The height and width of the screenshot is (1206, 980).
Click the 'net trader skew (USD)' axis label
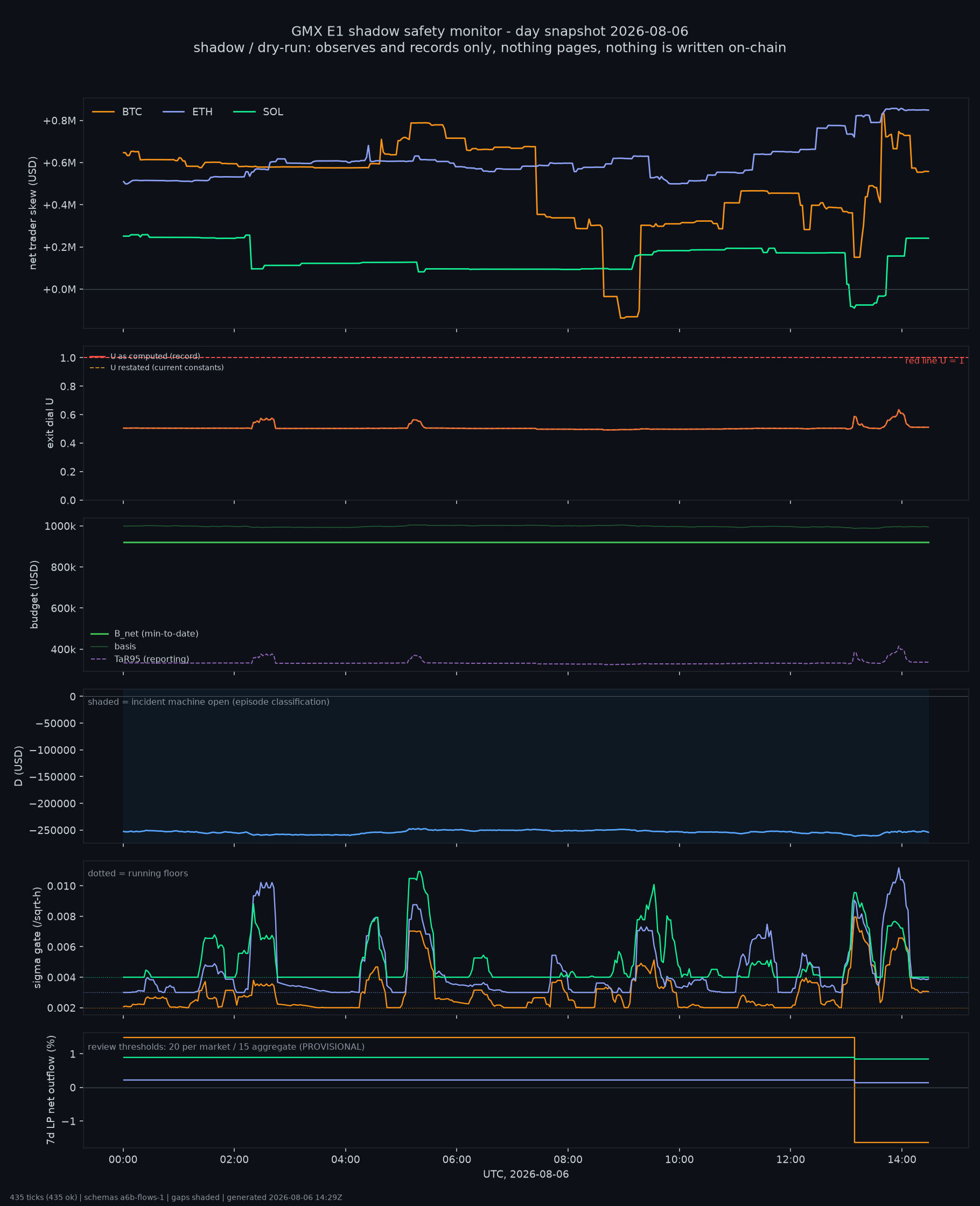point(33,213)
